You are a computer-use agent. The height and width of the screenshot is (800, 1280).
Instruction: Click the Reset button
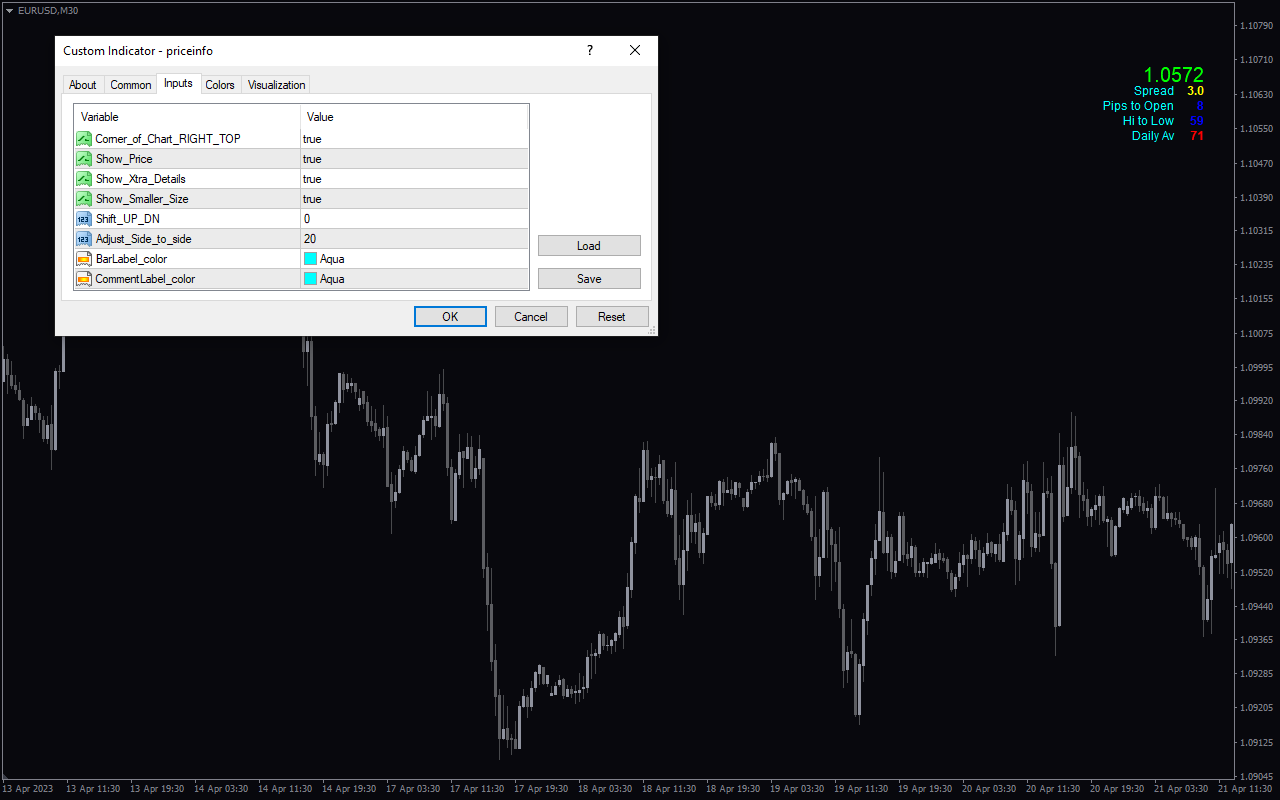click(612, 317)
